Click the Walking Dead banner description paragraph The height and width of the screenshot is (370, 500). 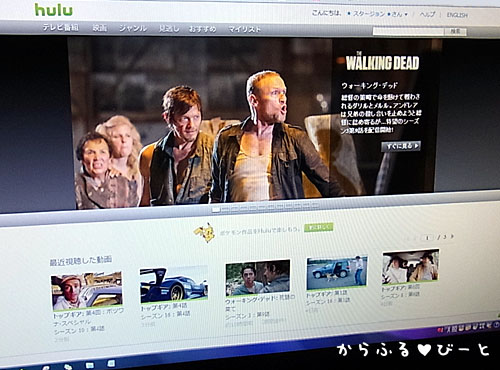coord(381,113)
